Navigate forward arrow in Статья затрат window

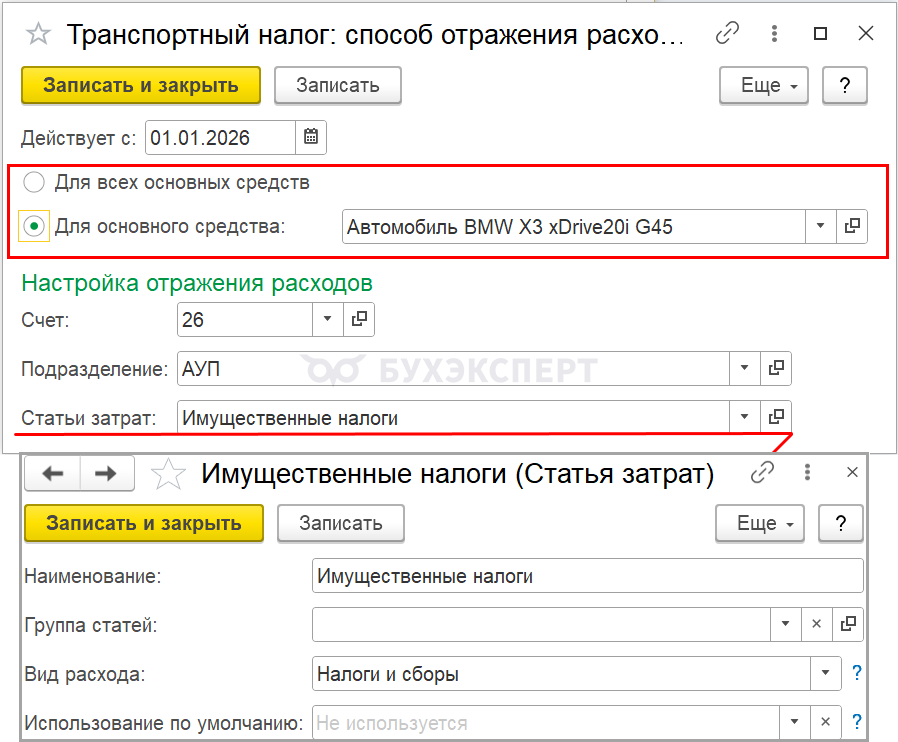coord(105,474)
